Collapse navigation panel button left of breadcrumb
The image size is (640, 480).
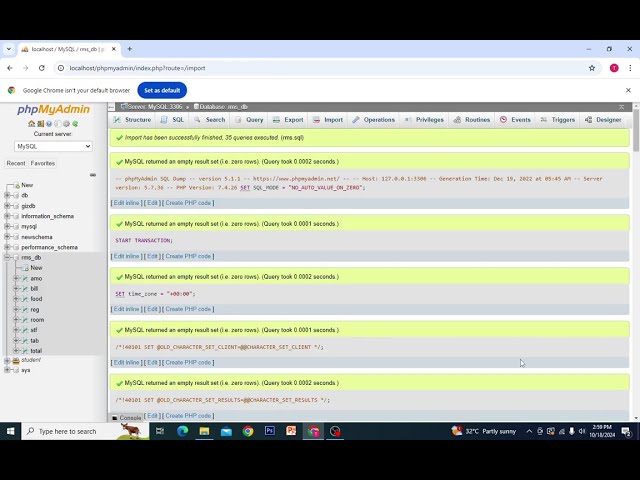[111, 107]
